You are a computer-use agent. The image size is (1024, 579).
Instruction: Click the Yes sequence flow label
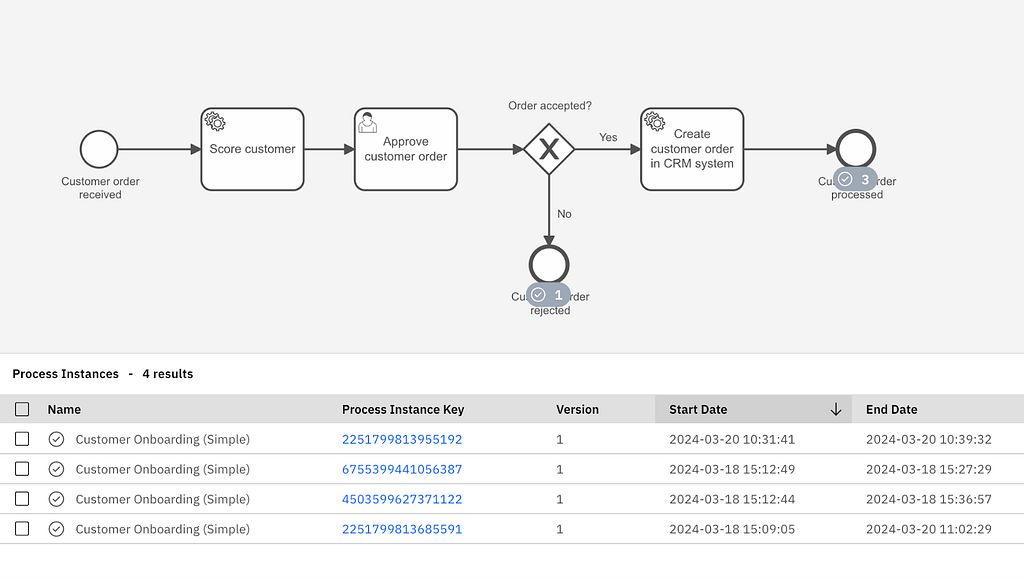[608, 137]
